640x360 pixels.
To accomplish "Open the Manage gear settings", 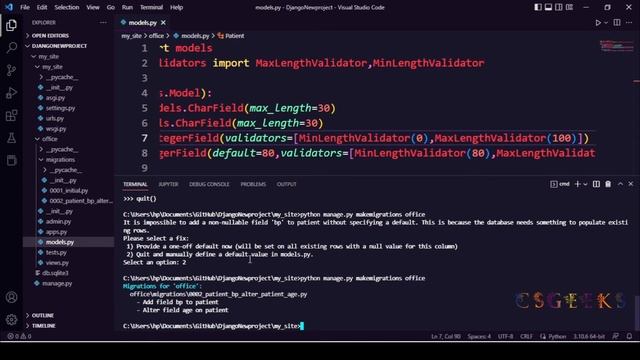I will tap(11, 320).
